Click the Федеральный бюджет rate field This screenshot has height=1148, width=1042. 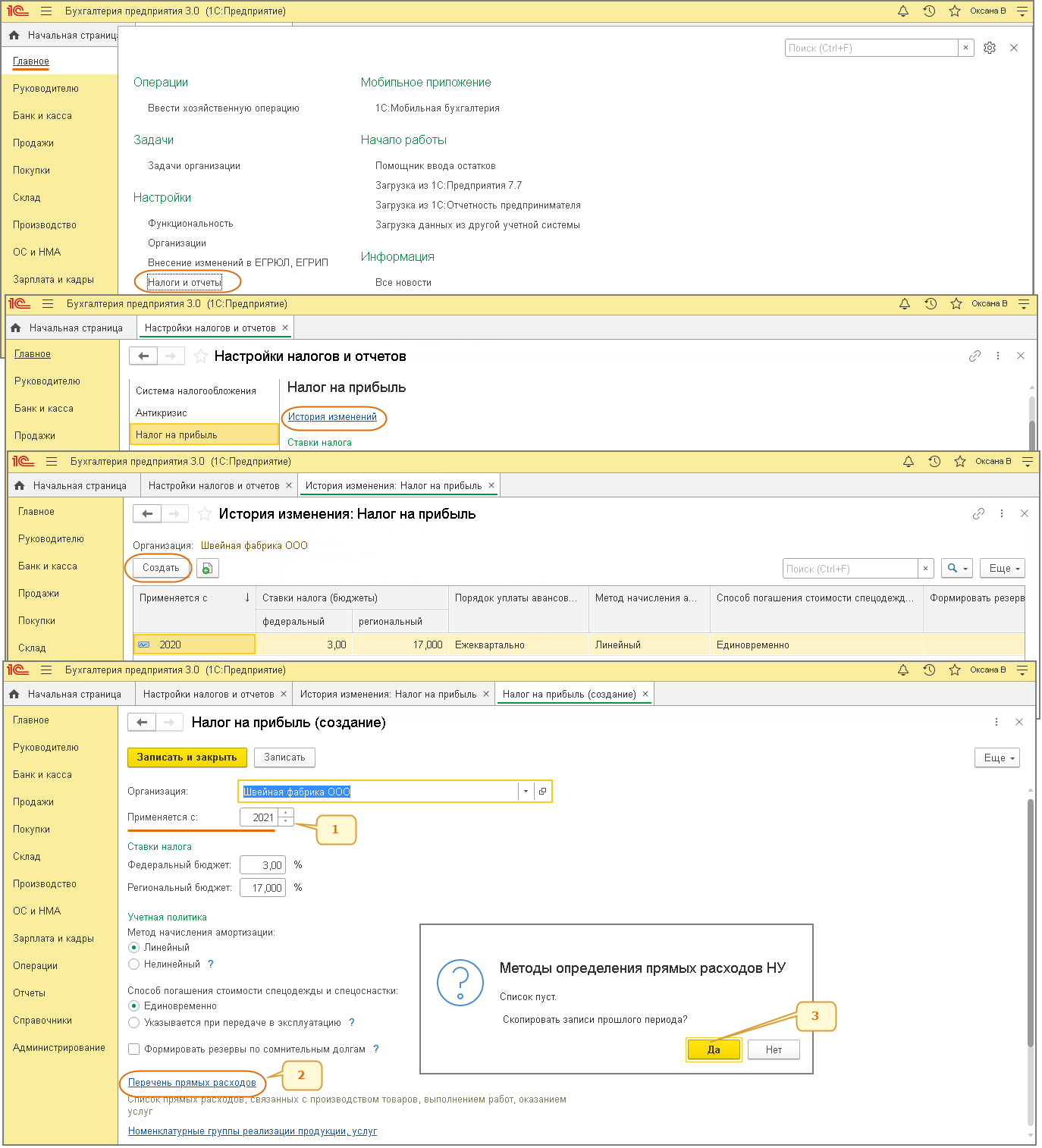point(262,864)
